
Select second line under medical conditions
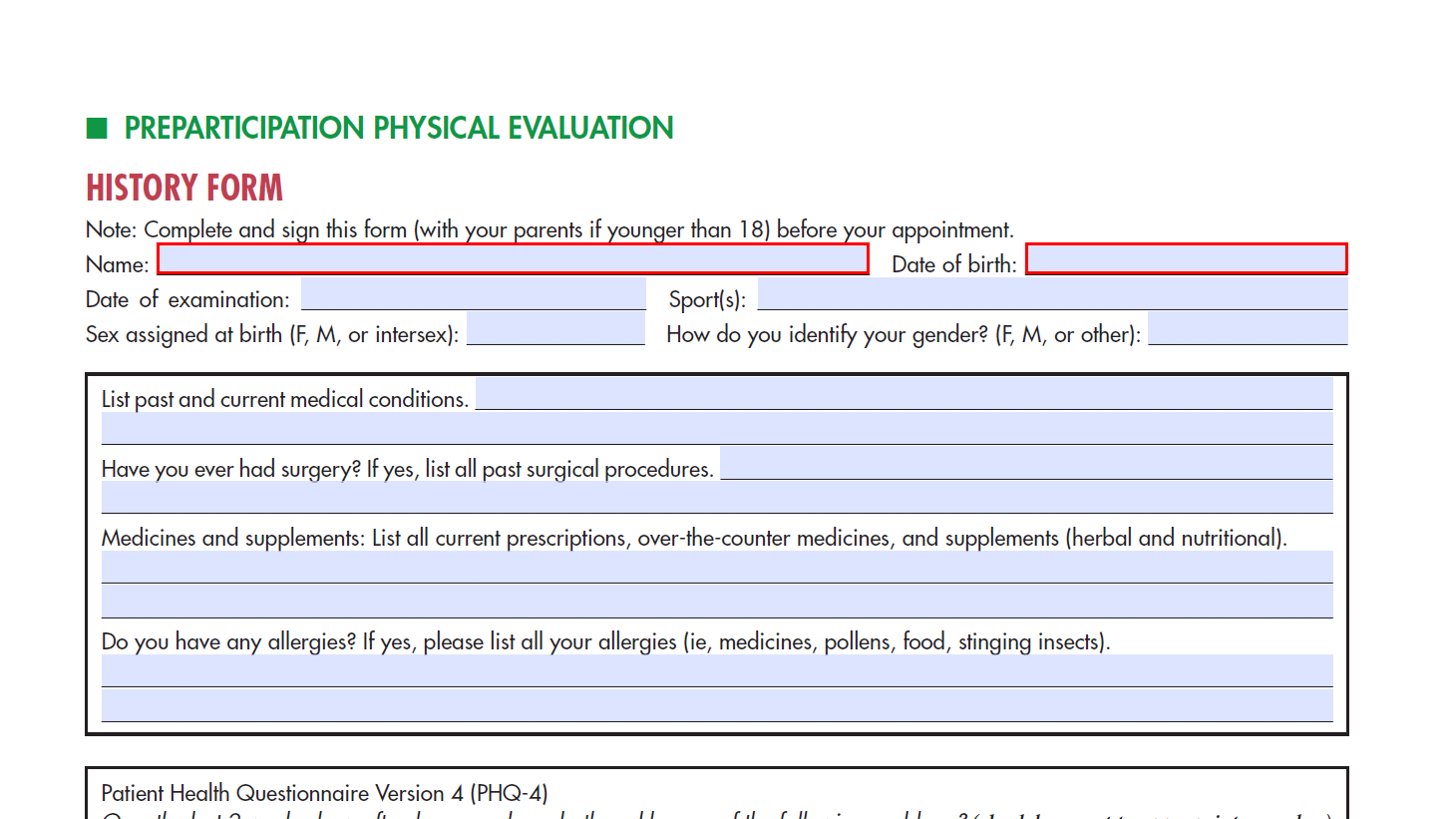(716, 429)
